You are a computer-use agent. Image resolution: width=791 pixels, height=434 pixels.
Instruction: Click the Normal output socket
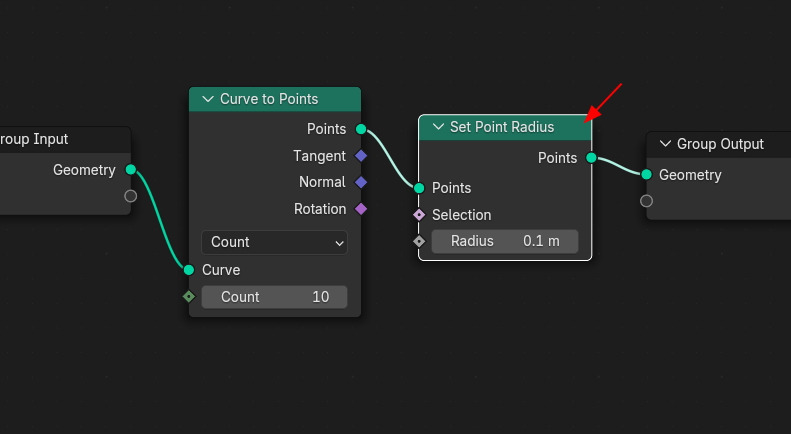coord(361,182)
